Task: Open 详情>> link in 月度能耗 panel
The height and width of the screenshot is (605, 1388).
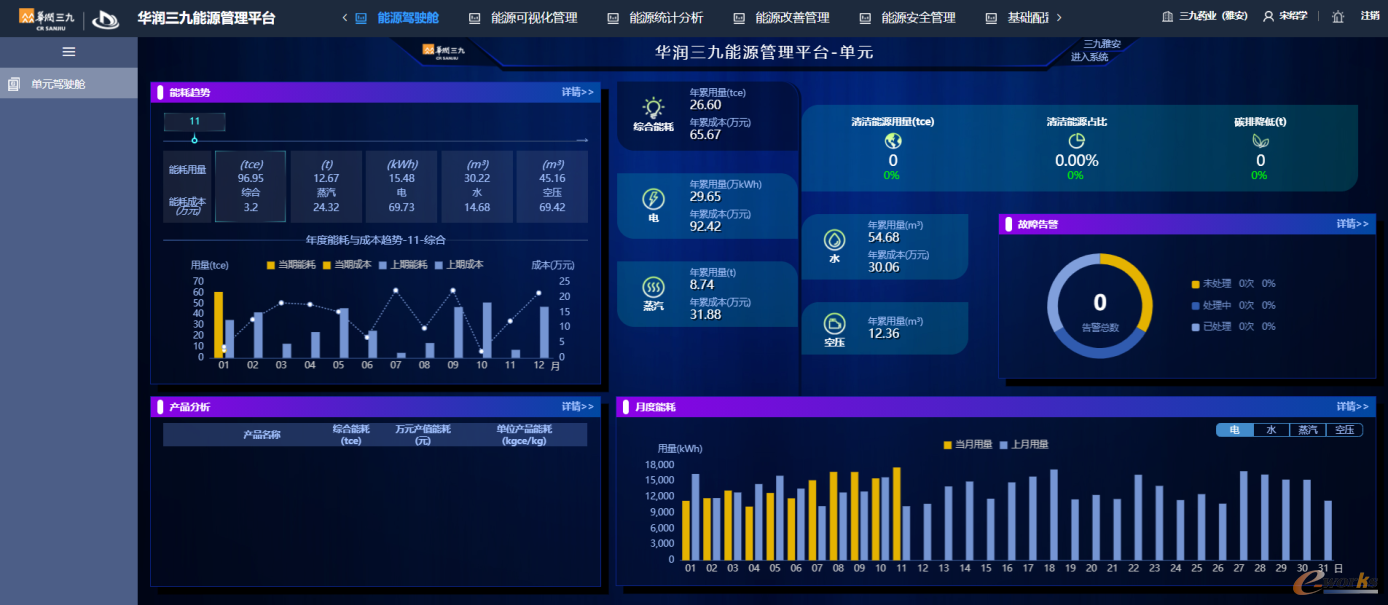Action: point(1353,407)
